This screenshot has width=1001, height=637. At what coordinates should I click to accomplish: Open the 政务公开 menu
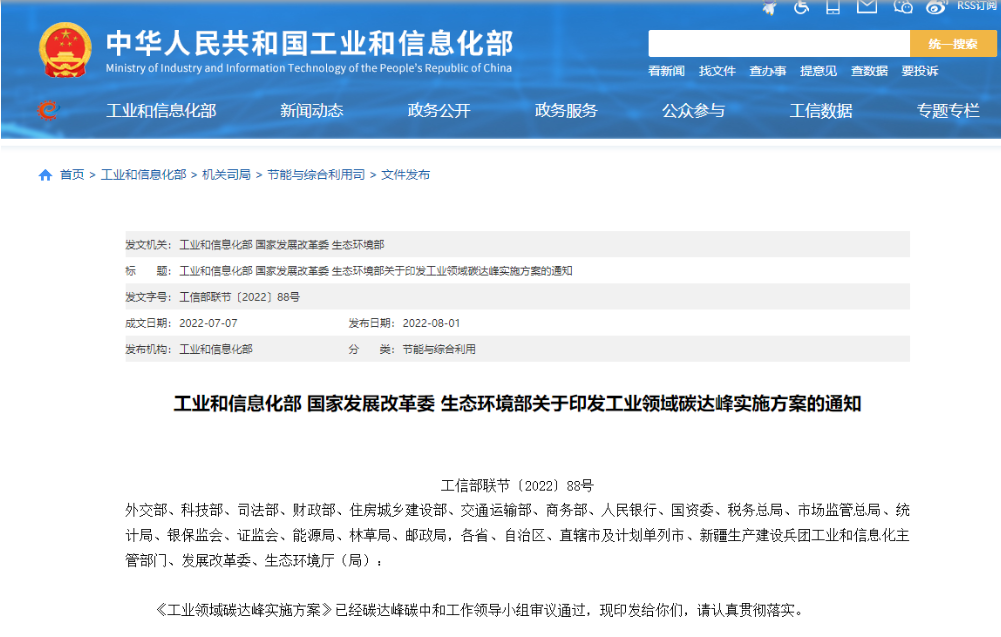click(439, 111)
